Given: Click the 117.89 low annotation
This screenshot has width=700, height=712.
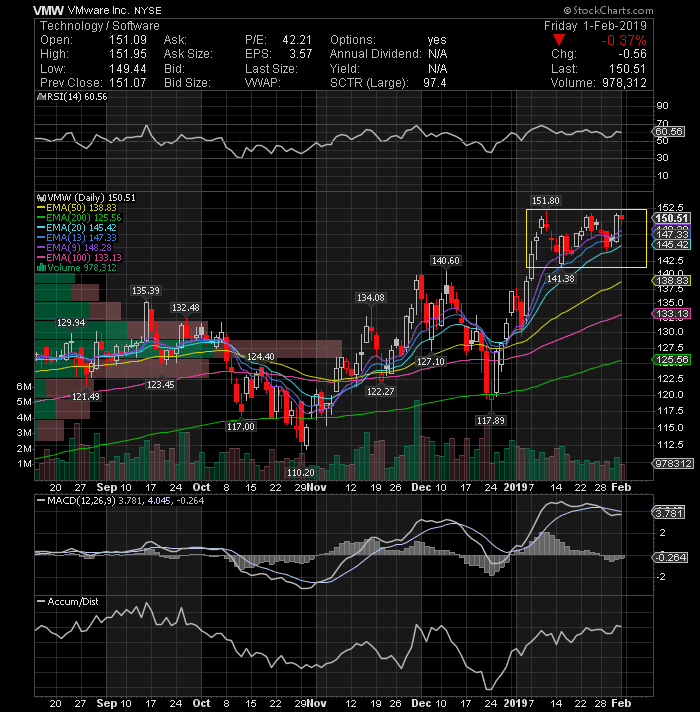Looking at the screenshot, I should click(490, 421).
